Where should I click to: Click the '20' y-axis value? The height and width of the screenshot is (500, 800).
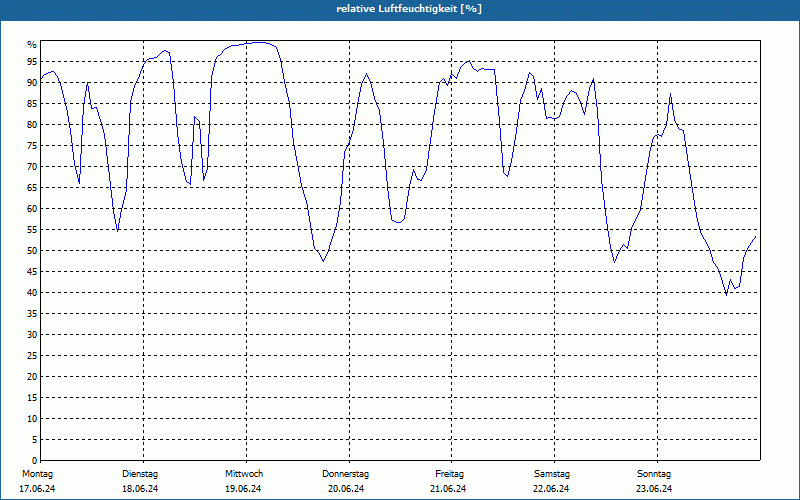[32, 377]
